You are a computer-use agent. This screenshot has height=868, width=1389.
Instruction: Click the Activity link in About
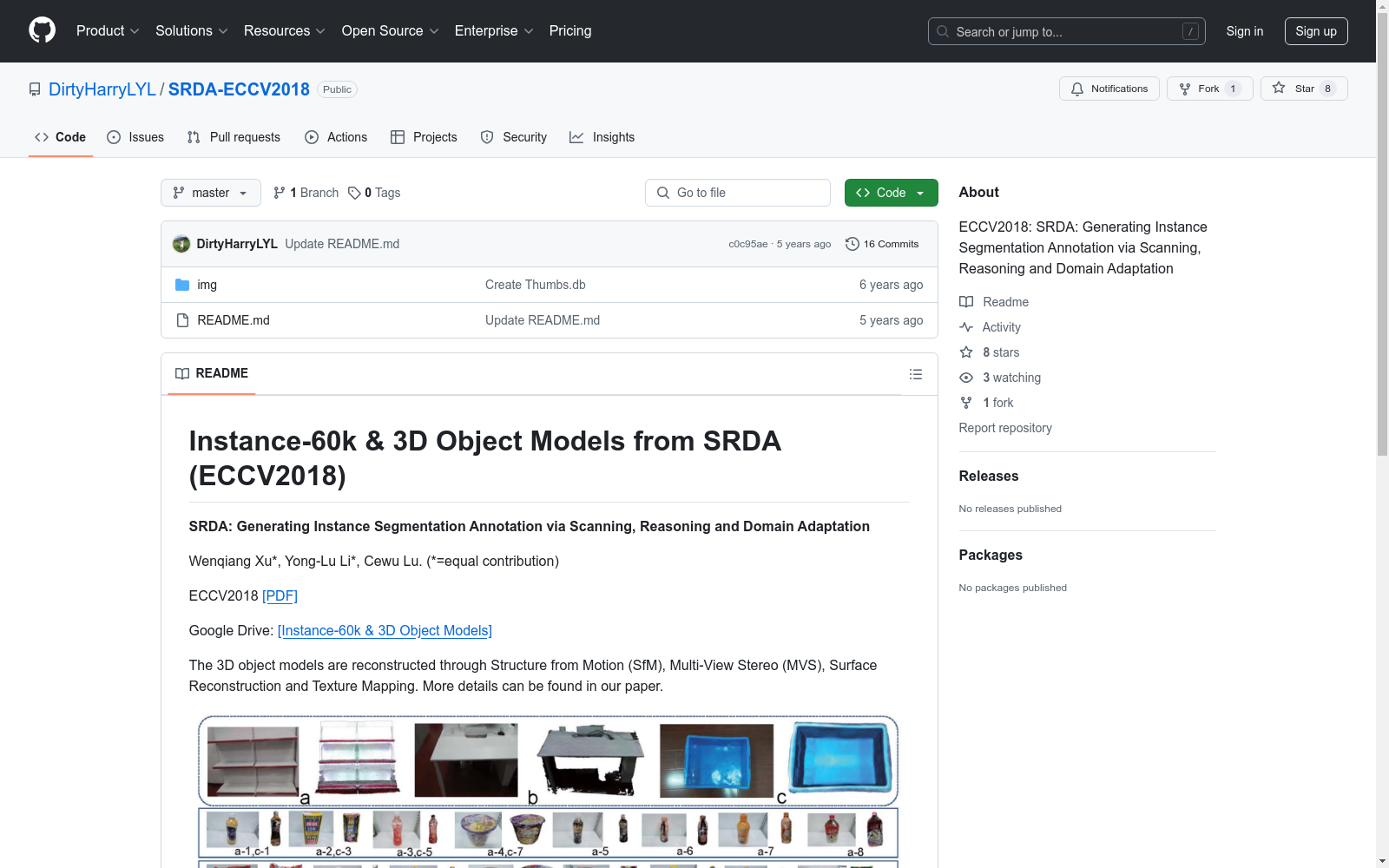[x=1002, y=327]
